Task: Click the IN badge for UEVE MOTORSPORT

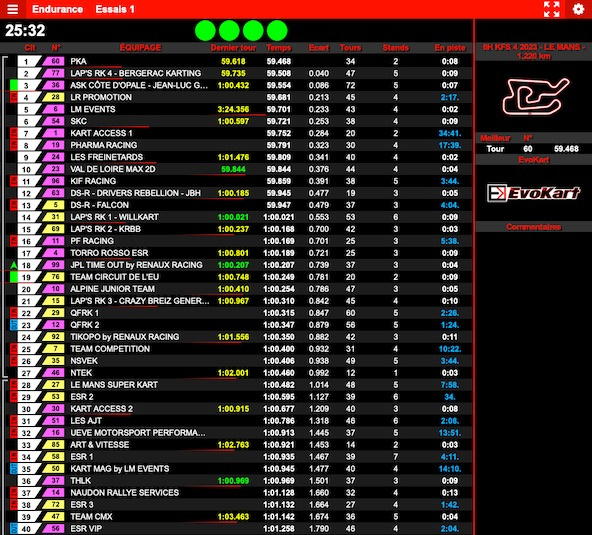Action: pos(14,433)
